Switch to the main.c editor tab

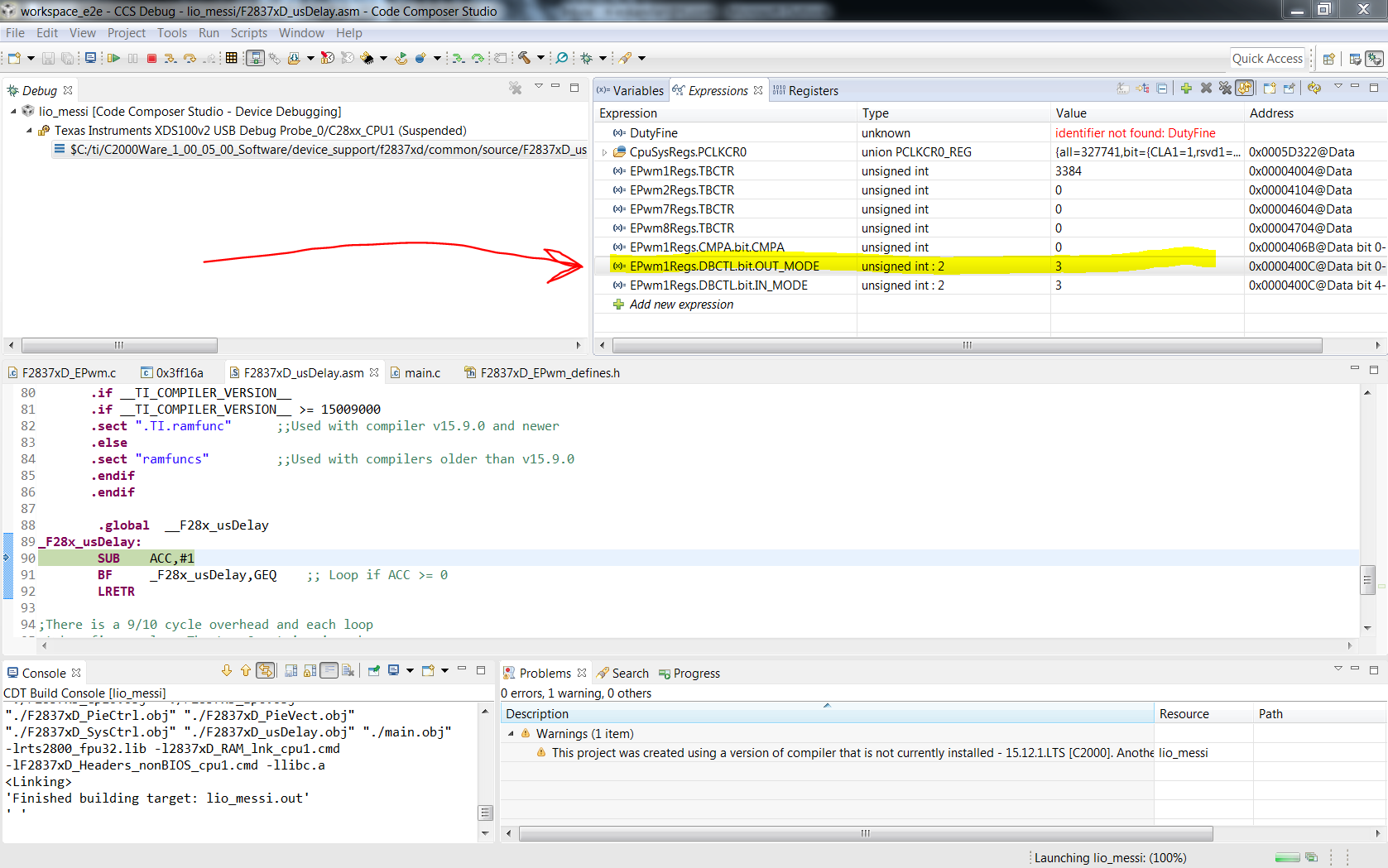click(415, 373)
